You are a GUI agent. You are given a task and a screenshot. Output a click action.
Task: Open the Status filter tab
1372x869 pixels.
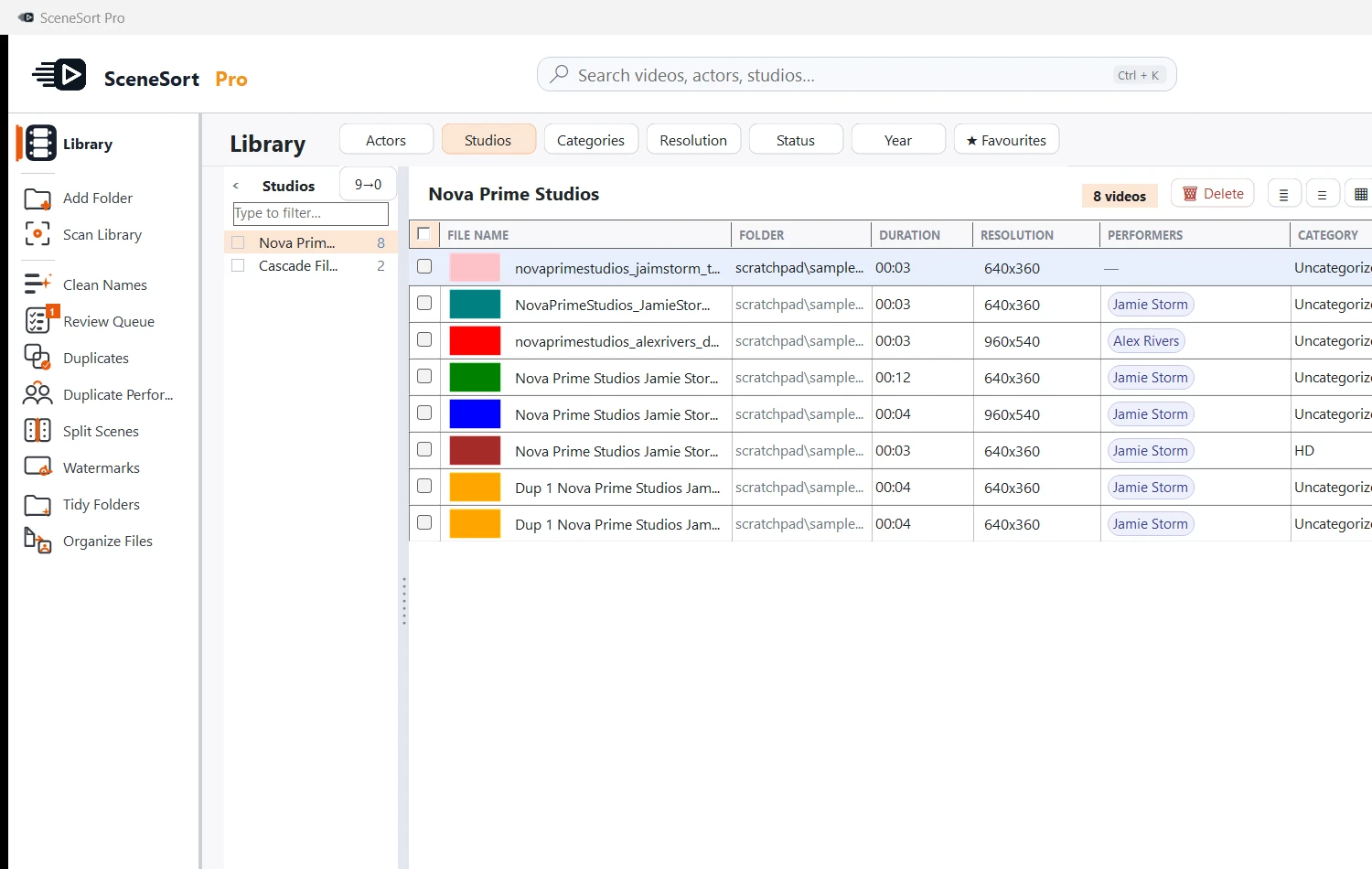796,140
